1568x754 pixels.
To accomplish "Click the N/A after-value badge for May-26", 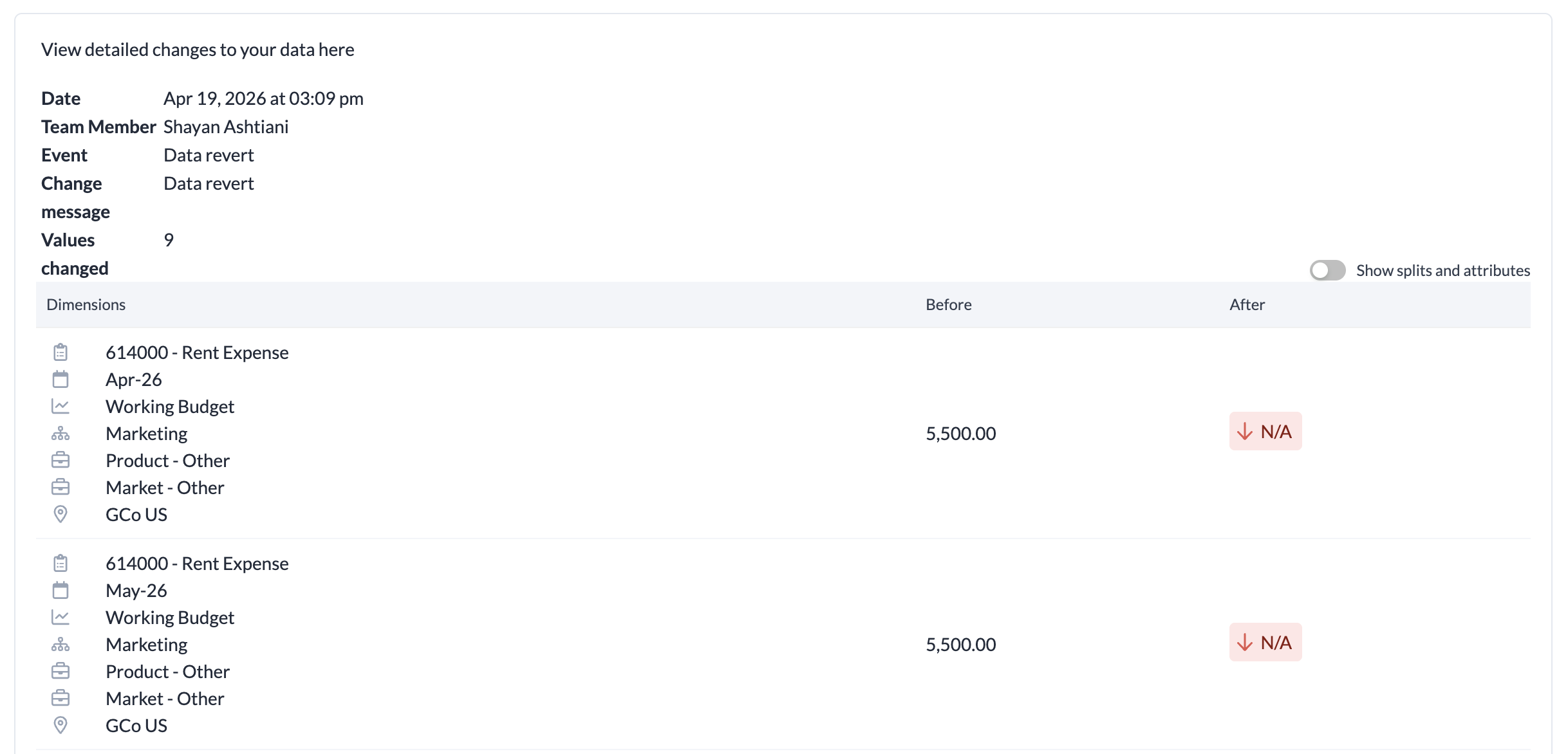I will [1265, 643].
